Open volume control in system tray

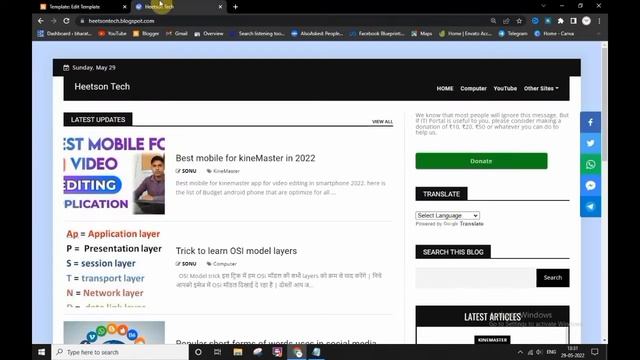pos(539,352)
